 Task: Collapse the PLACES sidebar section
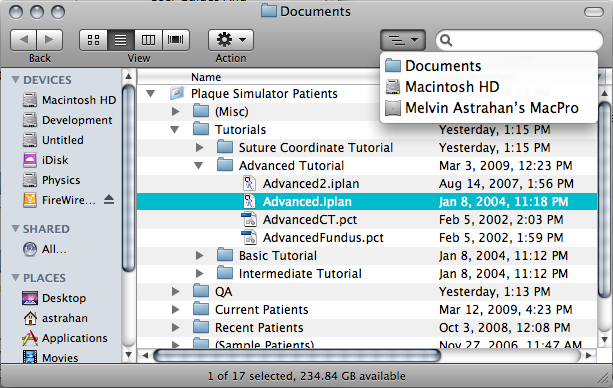[15, 278]
